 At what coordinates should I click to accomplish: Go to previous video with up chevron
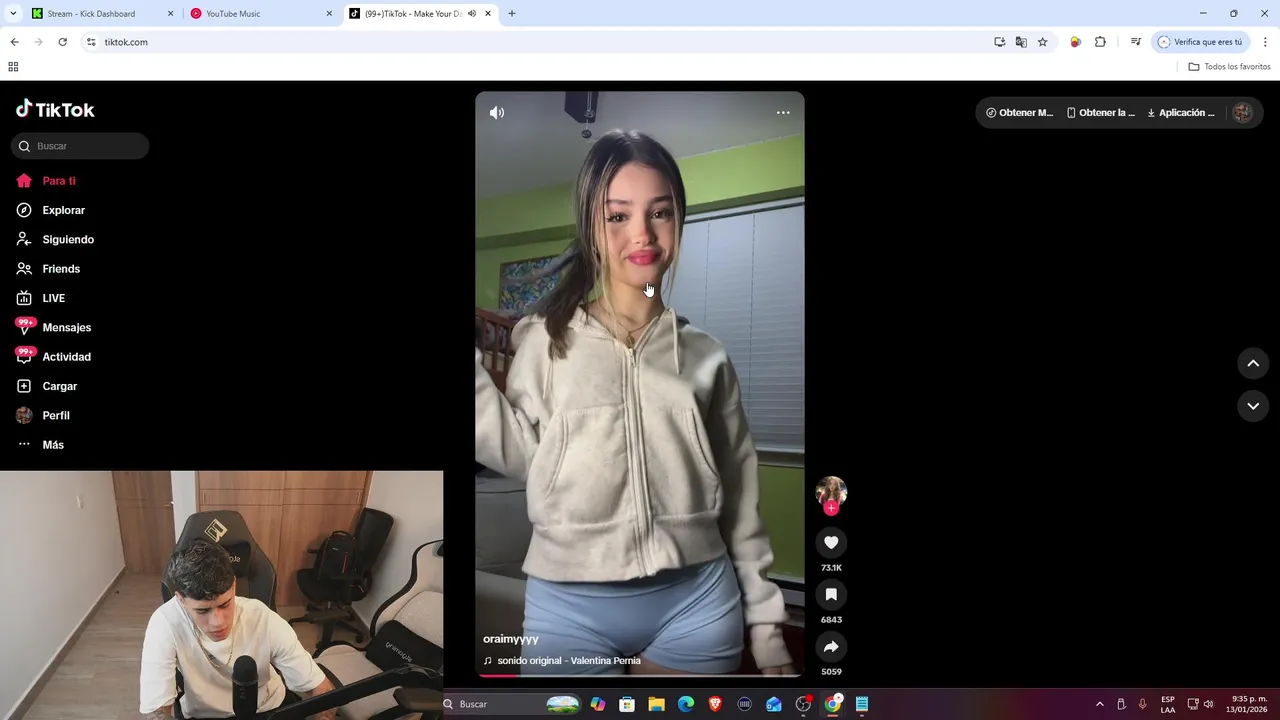click(x=1253, y=363)
